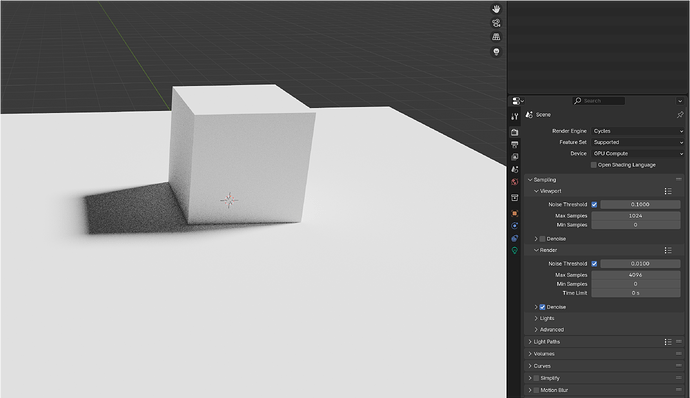Open the Output properties tab

tap(515, 144)
